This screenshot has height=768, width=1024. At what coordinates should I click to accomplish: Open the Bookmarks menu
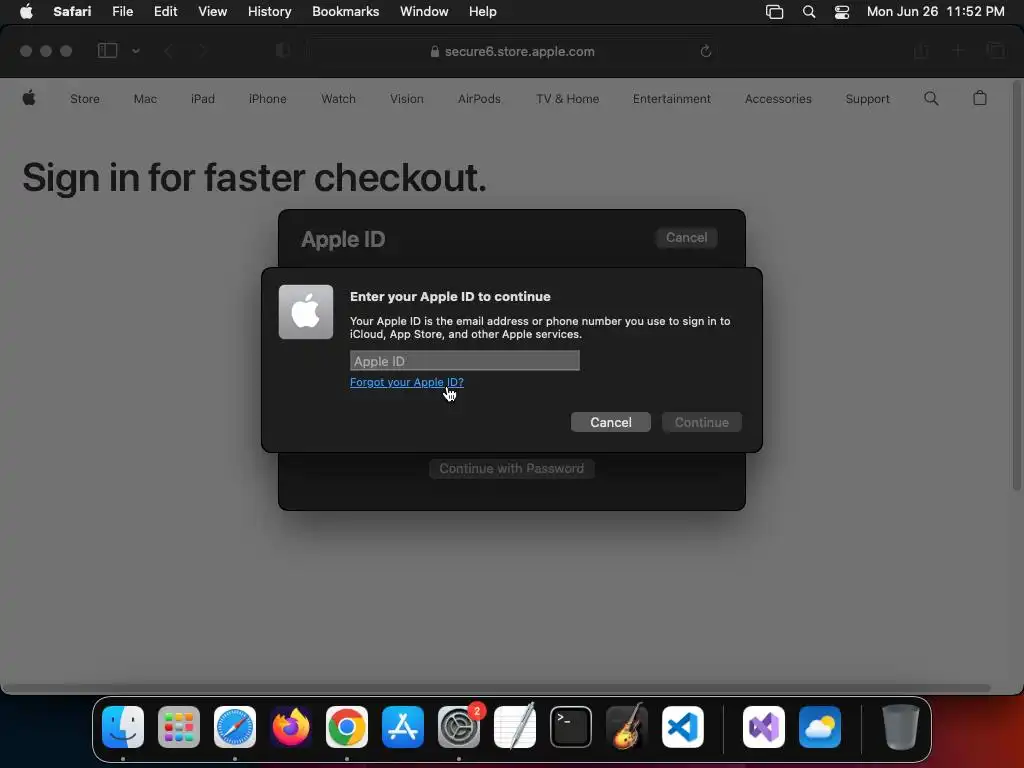click(345, 11)
